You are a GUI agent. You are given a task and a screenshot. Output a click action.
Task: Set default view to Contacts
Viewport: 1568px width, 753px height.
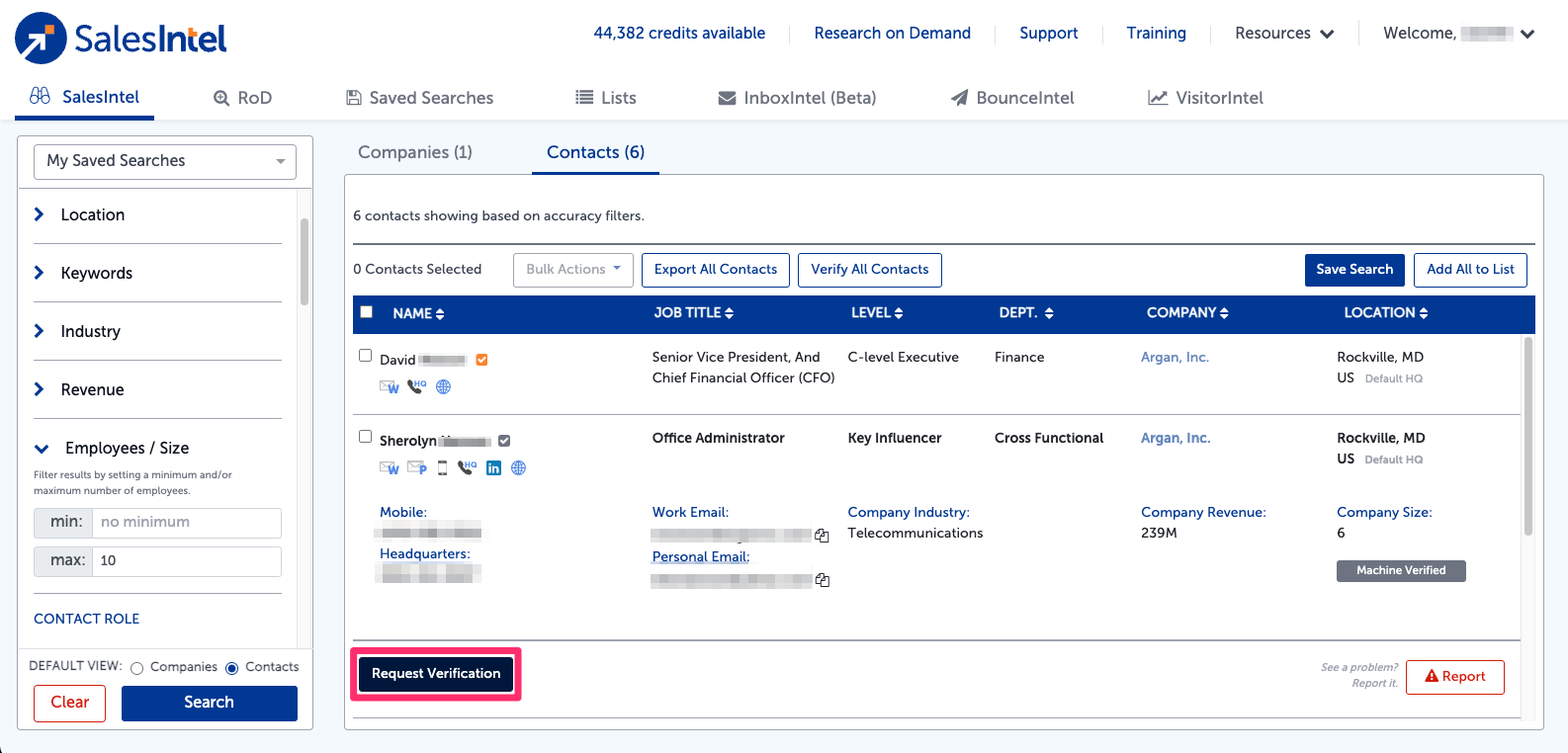[x=232, y=669]
